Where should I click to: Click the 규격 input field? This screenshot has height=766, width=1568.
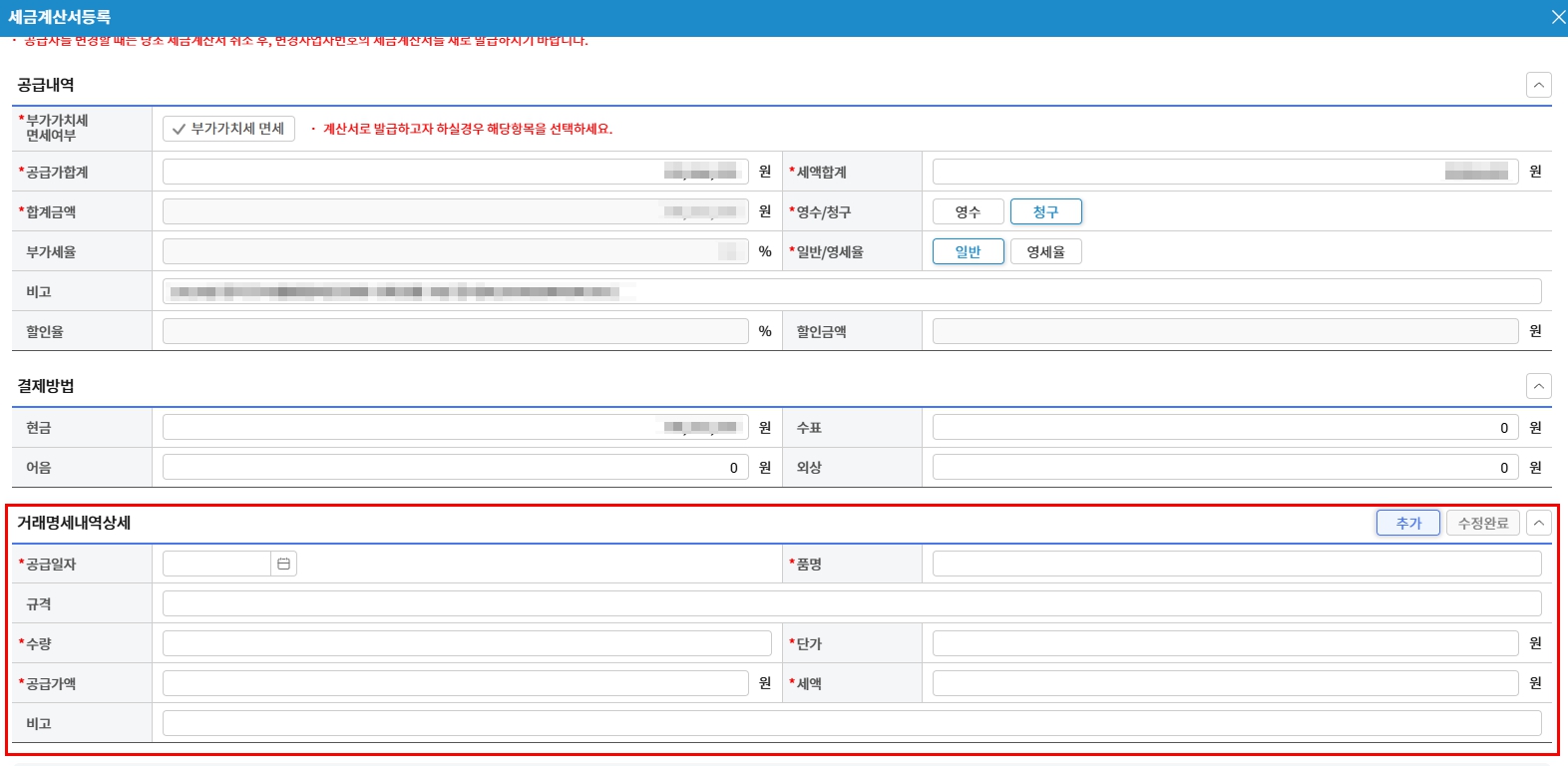(x=852, y=603)
